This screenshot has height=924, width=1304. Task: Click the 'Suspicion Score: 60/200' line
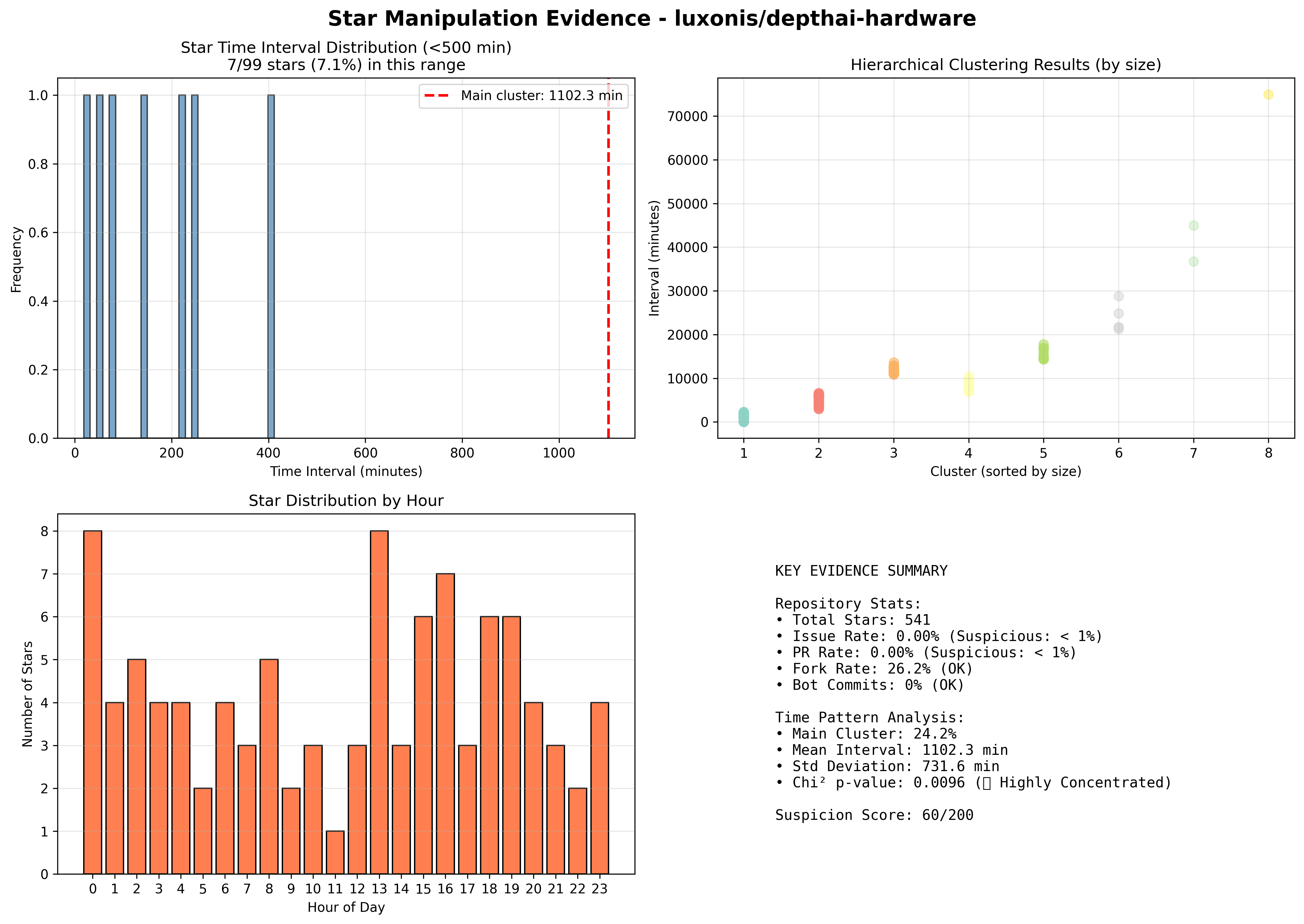(874, 815)
